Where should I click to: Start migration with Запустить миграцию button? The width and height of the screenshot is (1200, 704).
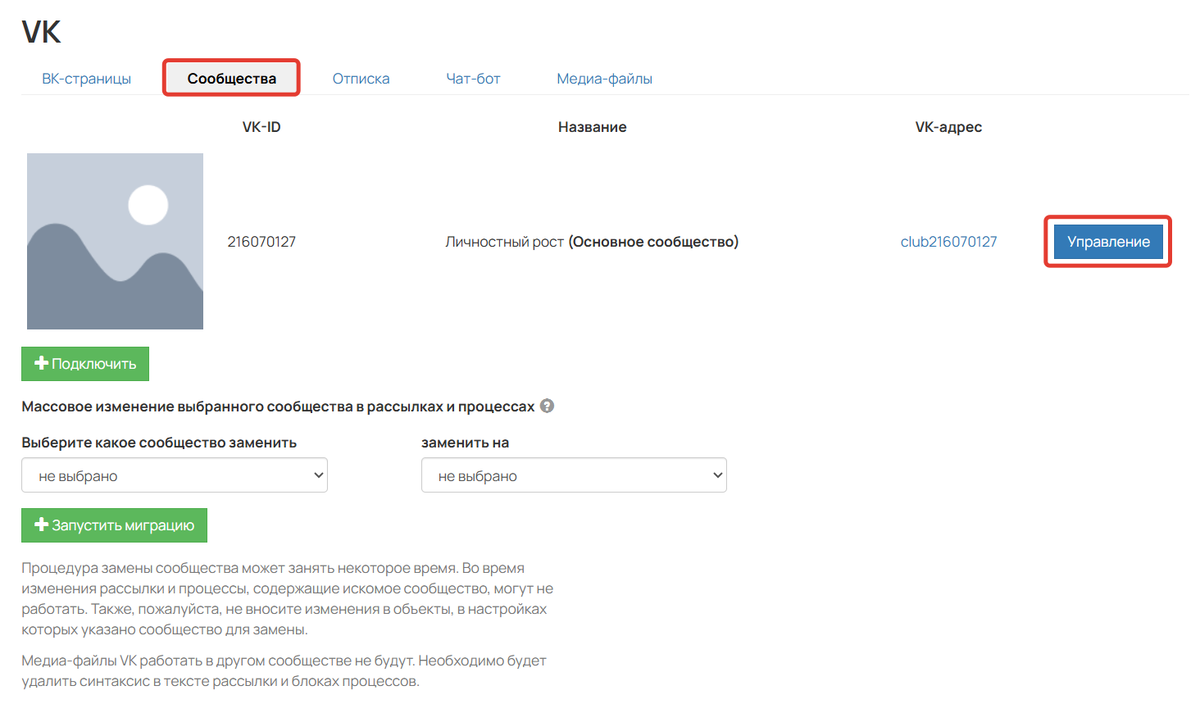click(x=114, y=525)
